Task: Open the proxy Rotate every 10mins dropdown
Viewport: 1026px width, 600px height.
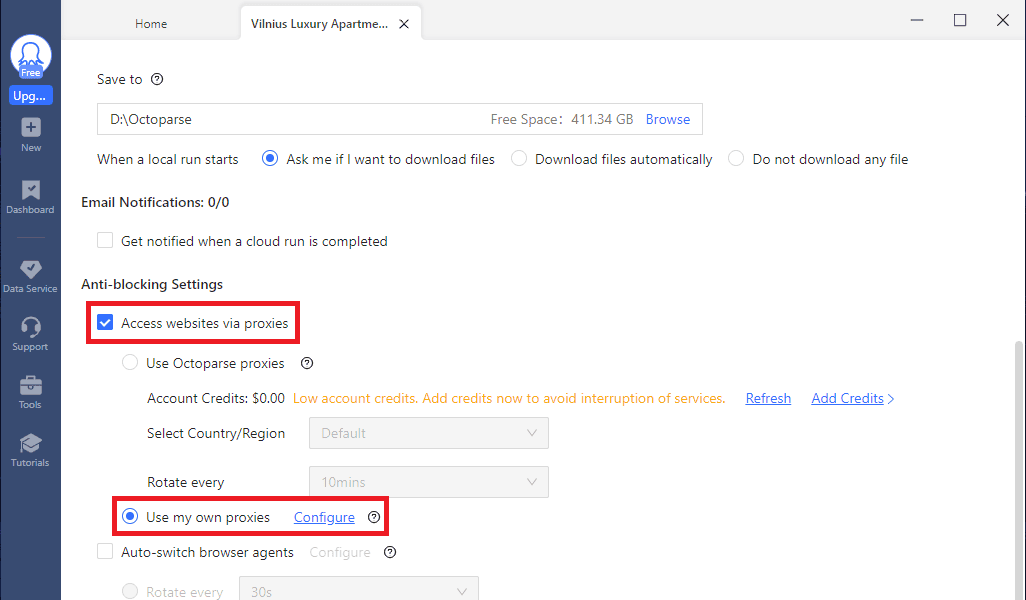Action: pos(429,482)
